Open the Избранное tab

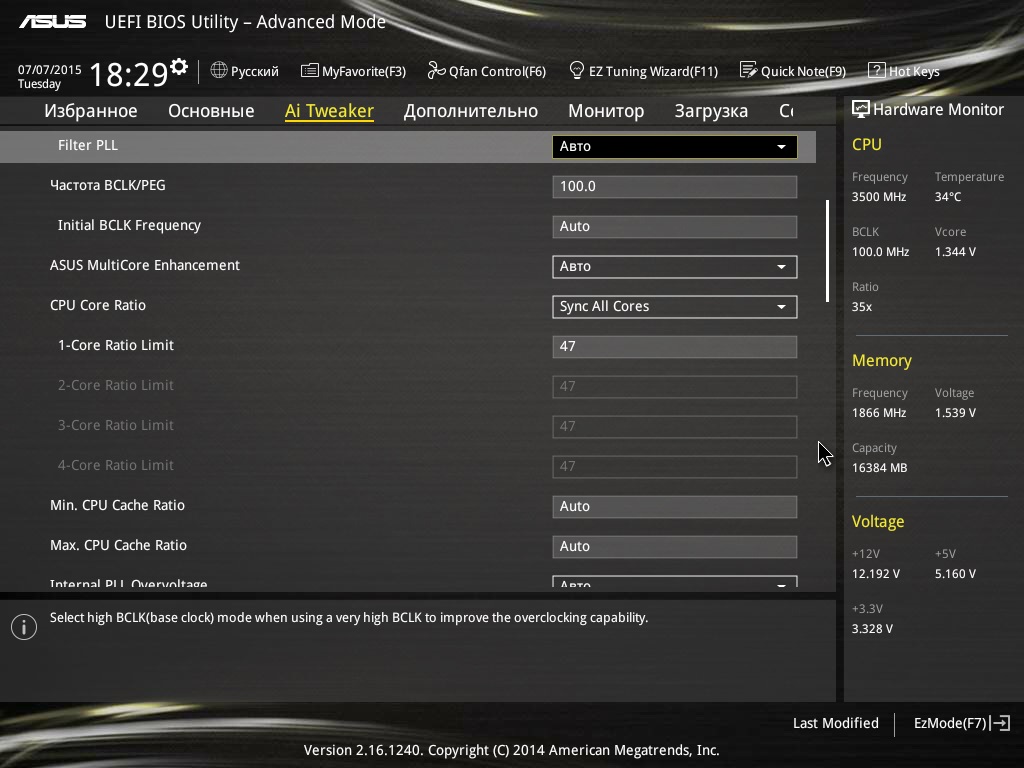point(91,111)
